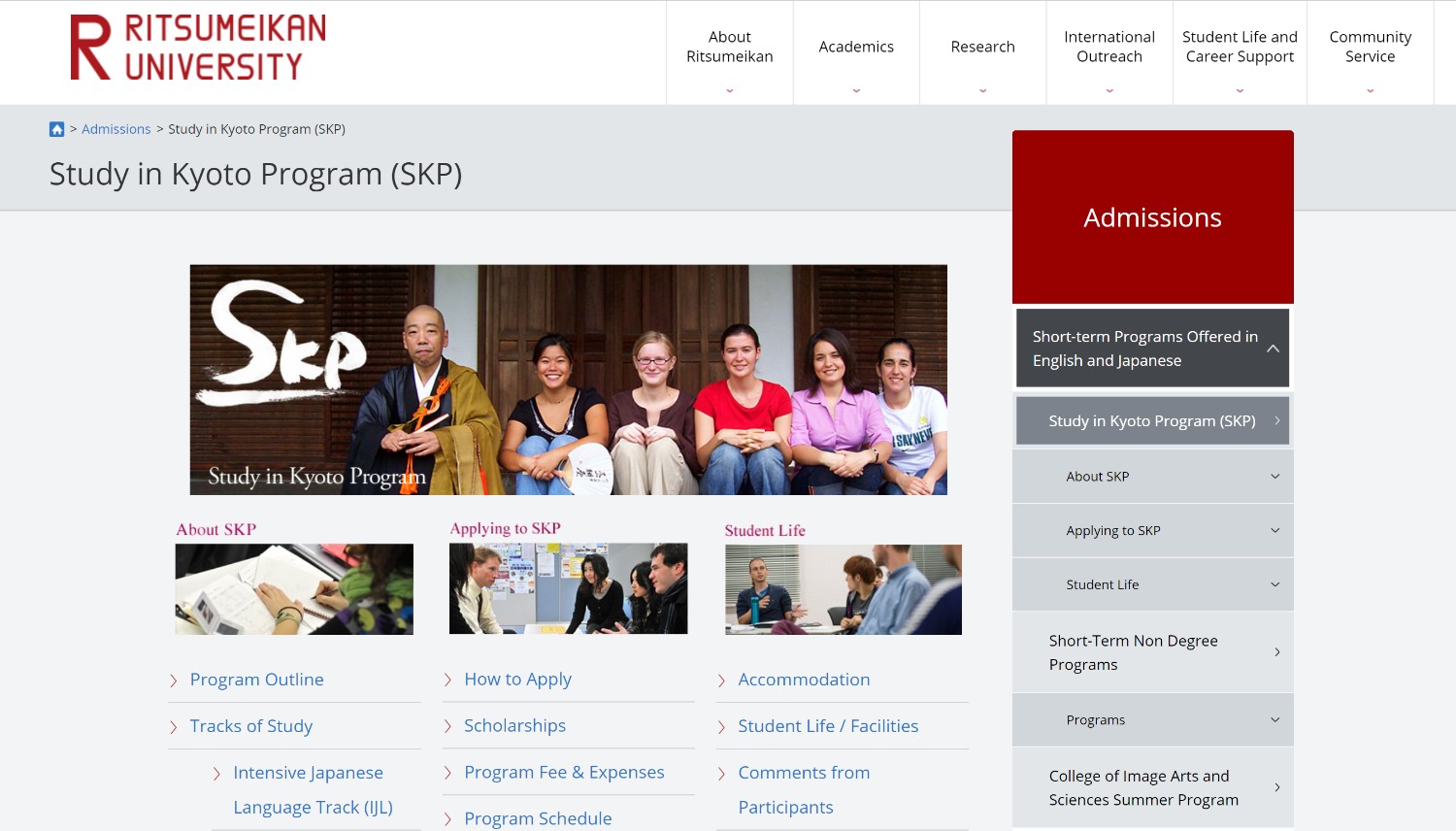1456x831 pixels.
Task: Click the arrow beside How to Apply
Action: point(447,680)
